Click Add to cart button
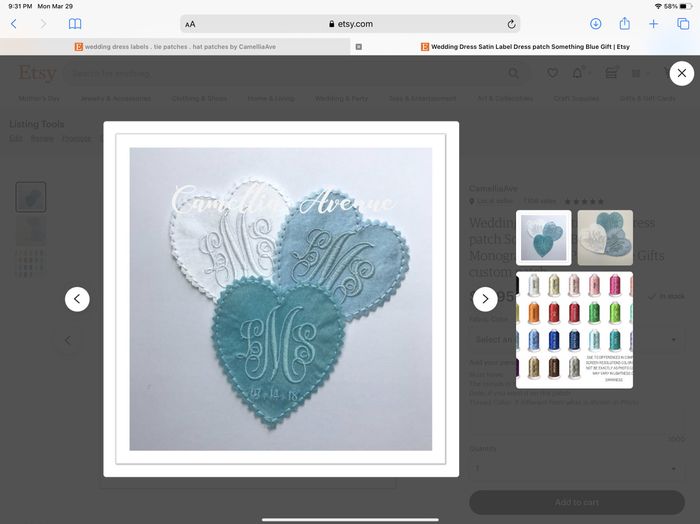Viewport: 700px width, 524px height. click(577, 503)
